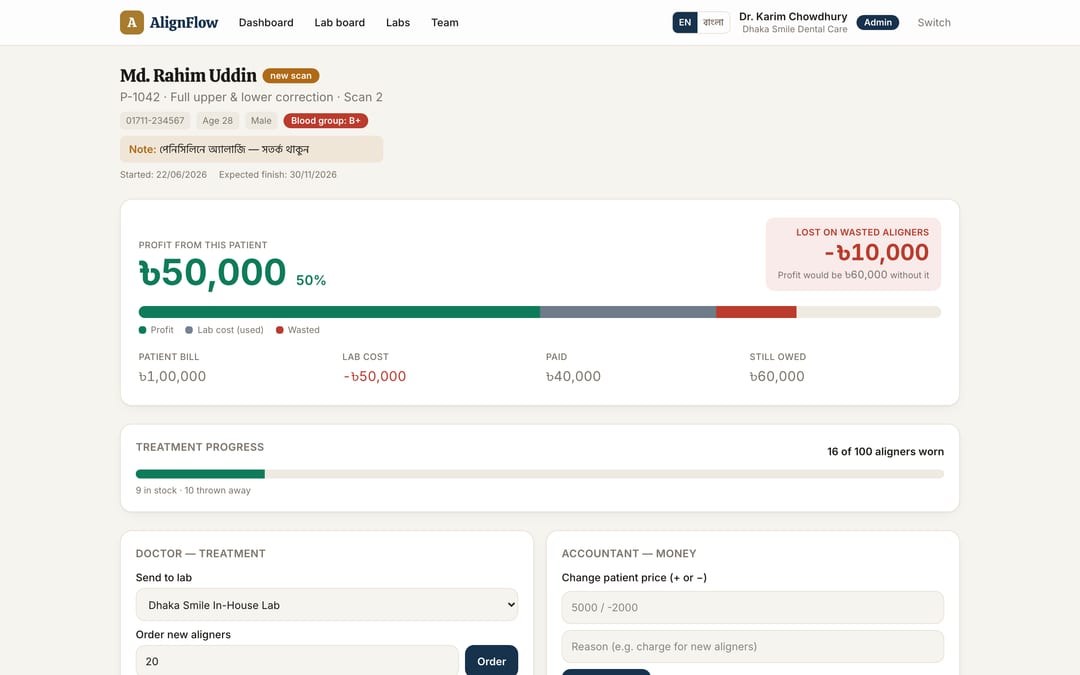1080x675 pixels.
Task: Click the lost on wasted aligners card
Action: point(853,253)
